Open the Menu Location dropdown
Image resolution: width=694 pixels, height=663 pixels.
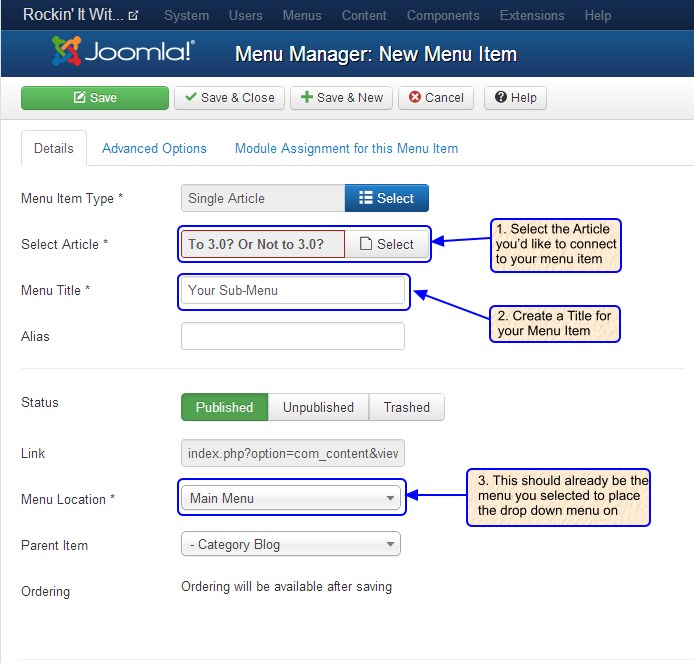tap(291, 498)
